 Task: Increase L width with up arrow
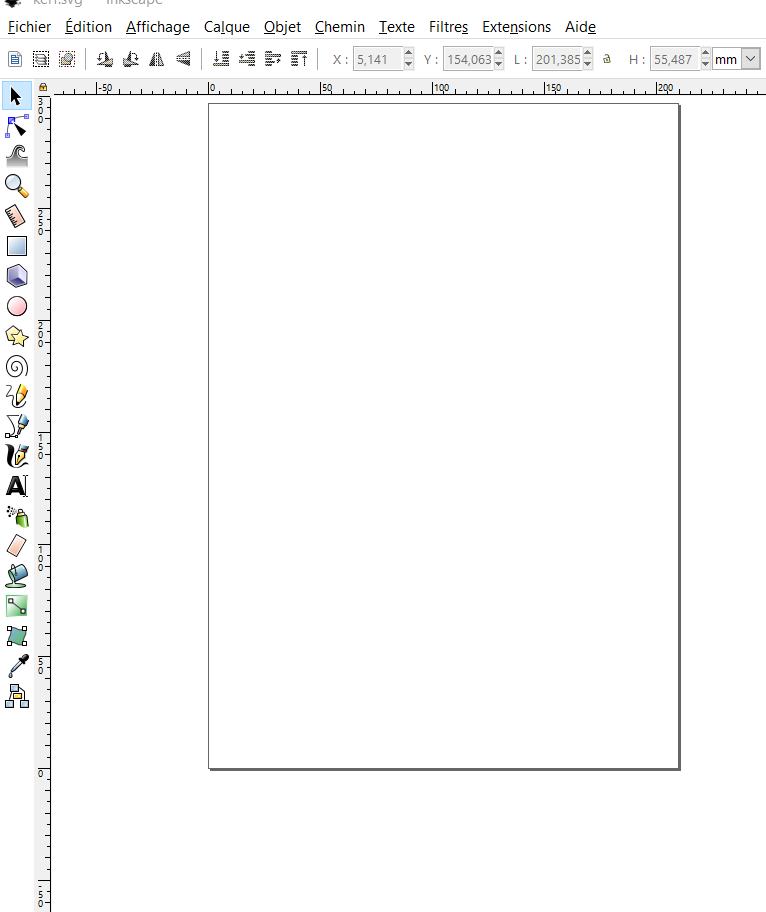(587, 54)
